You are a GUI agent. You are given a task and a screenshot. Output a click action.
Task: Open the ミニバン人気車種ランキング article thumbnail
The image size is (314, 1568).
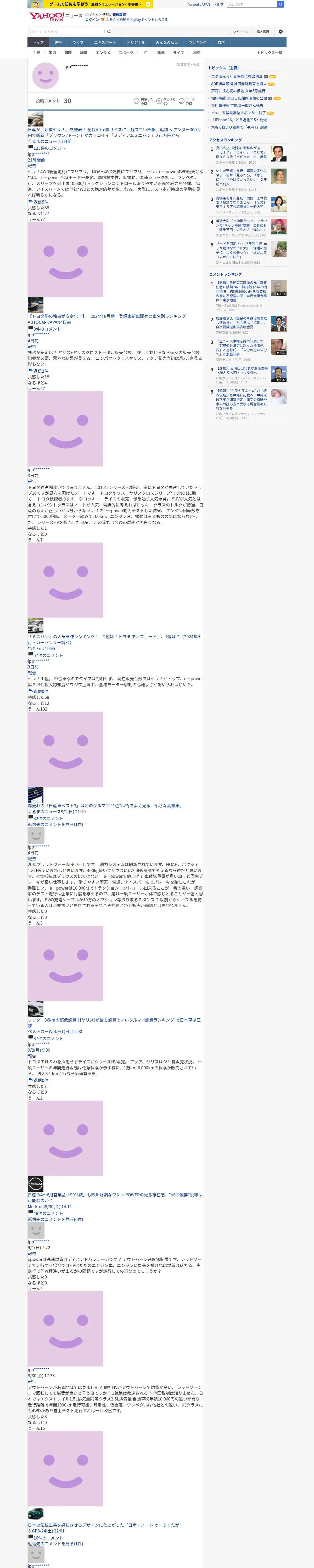click(35, 626)
